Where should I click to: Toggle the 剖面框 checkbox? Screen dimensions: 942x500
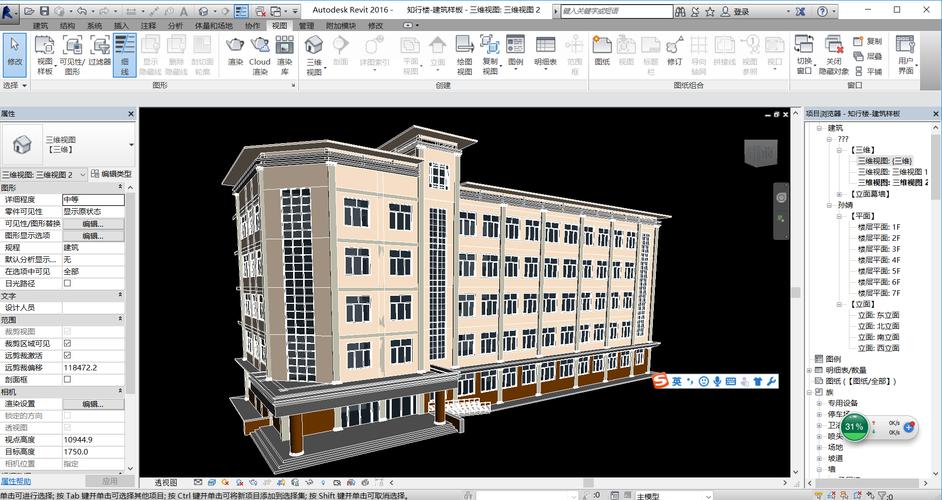click(x=67, y=379)
